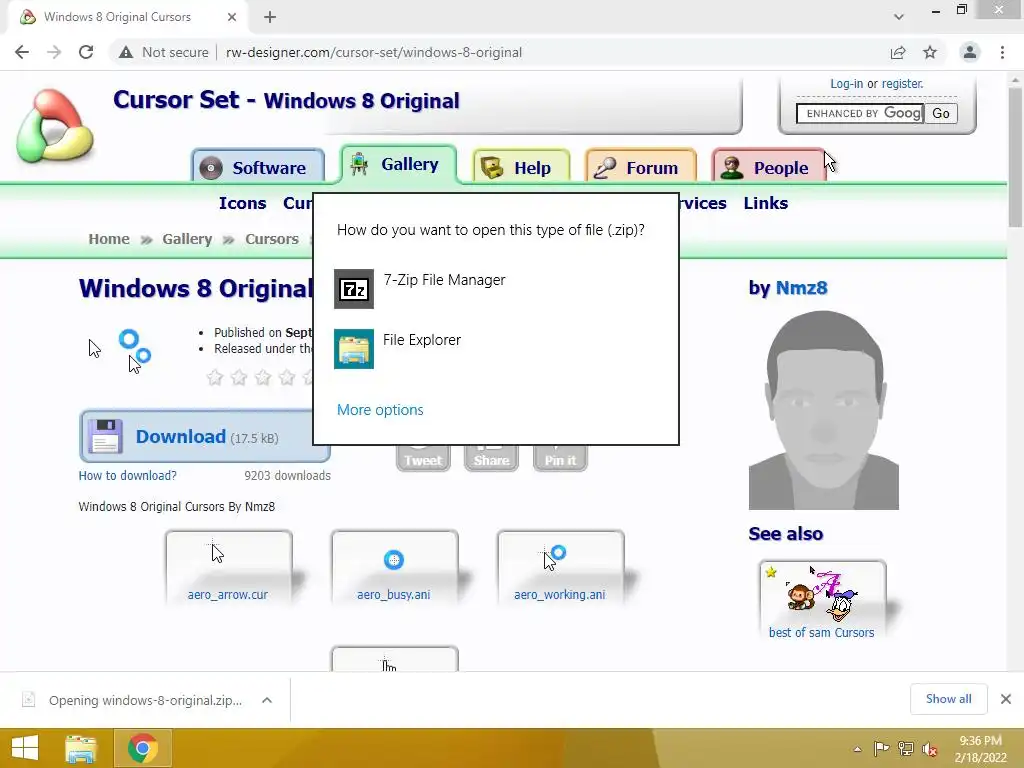Click the Log-in link
This screenshot has height=768, width=1024.
(846, 84)
